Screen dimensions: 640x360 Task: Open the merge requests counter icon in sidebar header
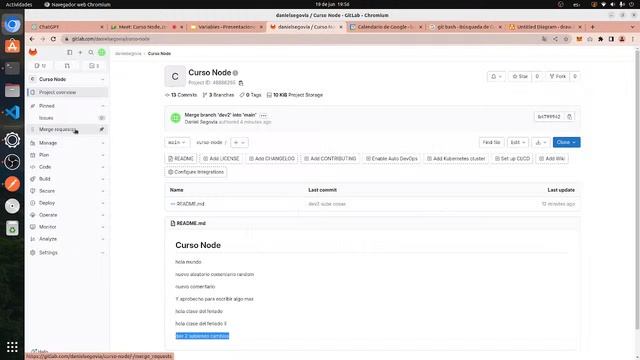(67, 66)
